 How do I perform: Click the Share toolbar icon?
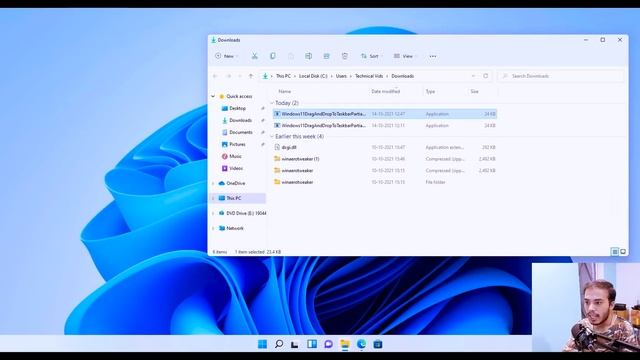327,56
